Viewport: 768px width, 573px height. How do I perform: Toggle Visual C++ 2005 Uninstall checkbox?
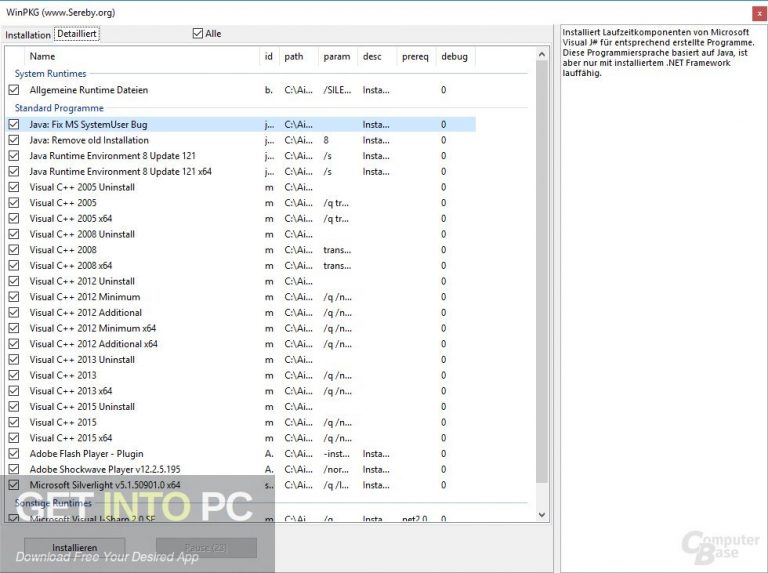(14, 187)
